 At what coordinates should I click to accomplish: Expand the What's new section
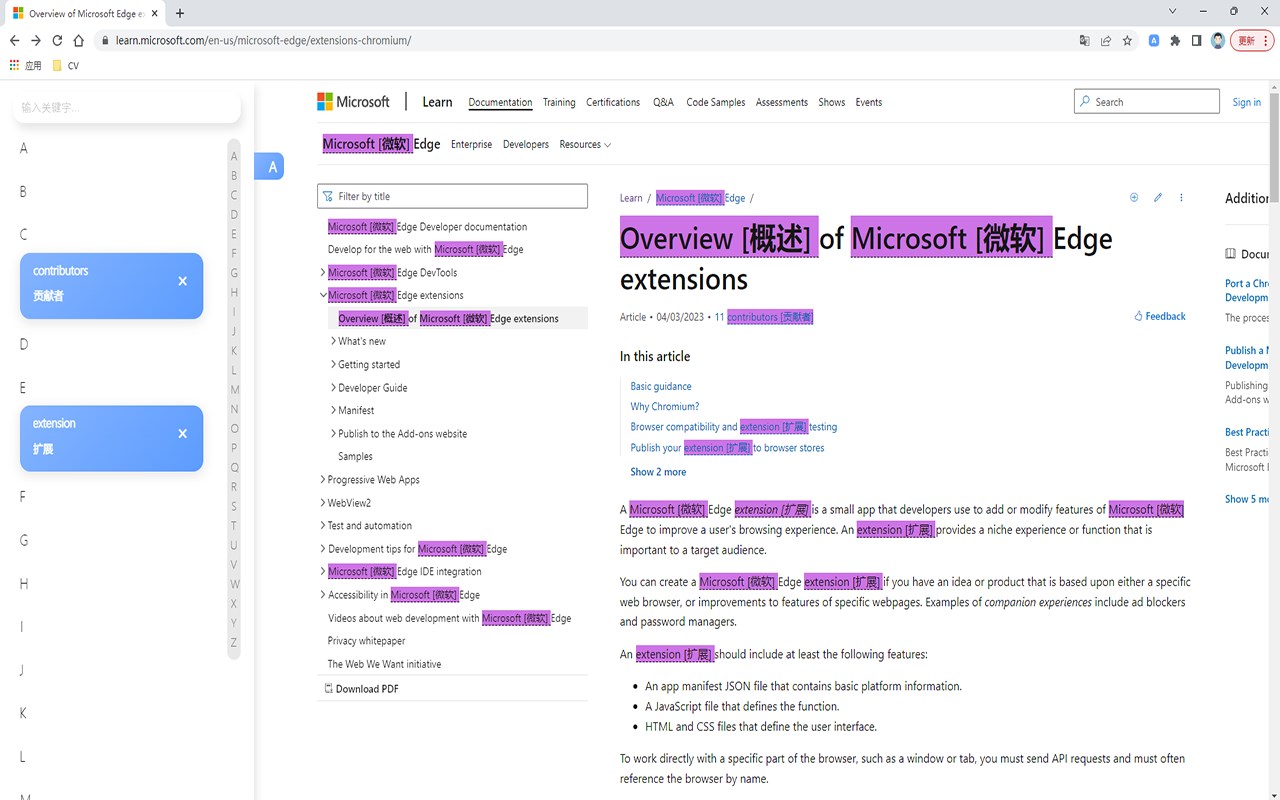pyautogui.click(x=333, y=341)
